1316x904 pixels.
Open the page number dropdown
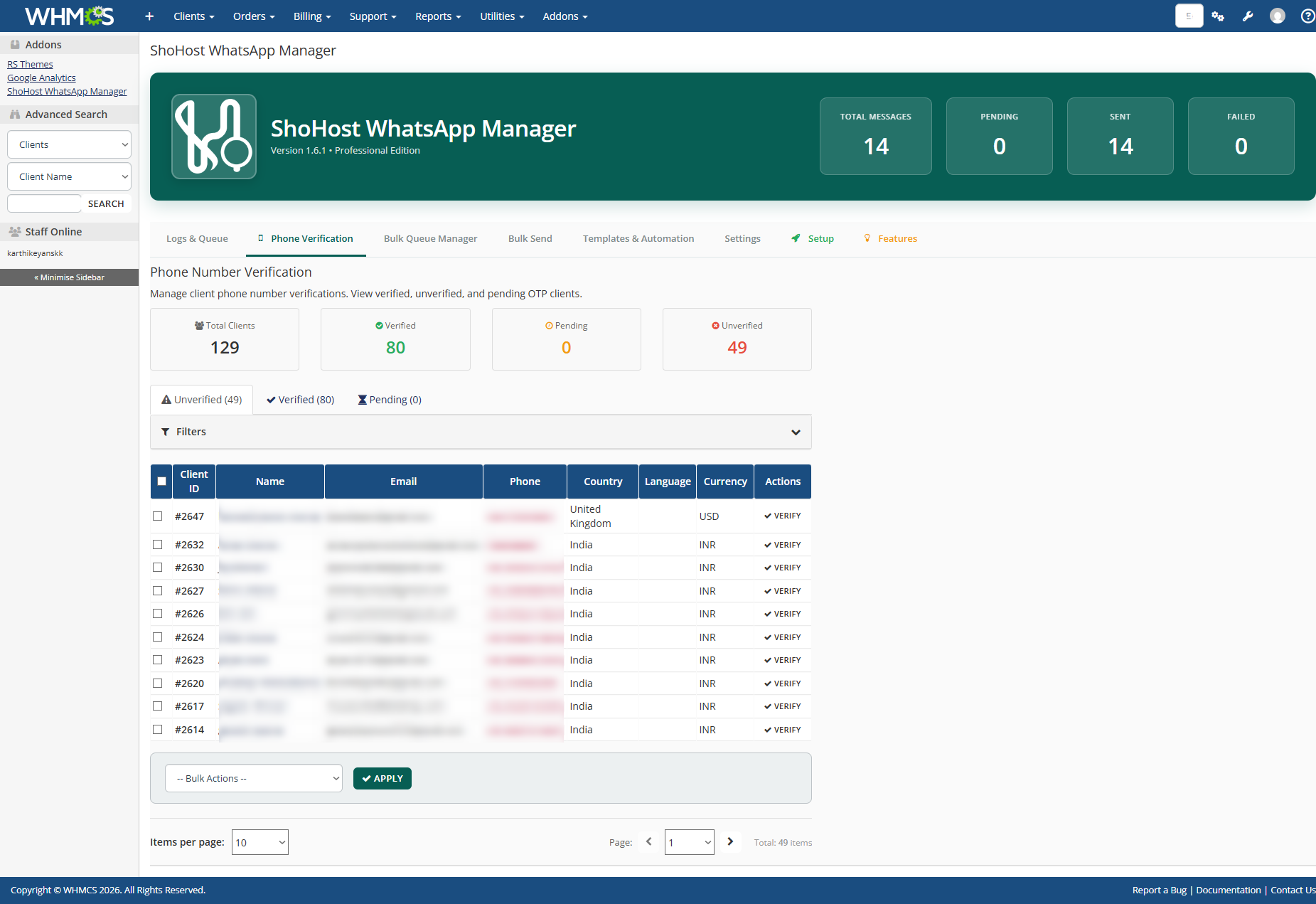(690, 842)
